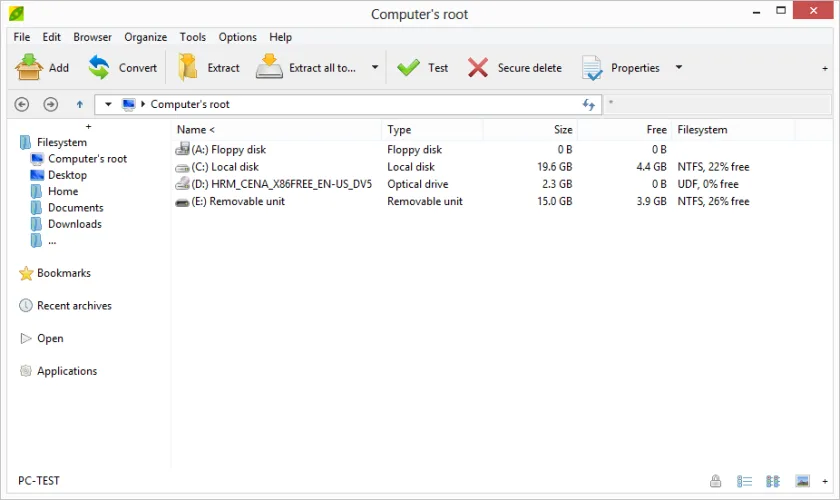
Task: Select the Extract toolbar icon
Action: tap(188, 68)
